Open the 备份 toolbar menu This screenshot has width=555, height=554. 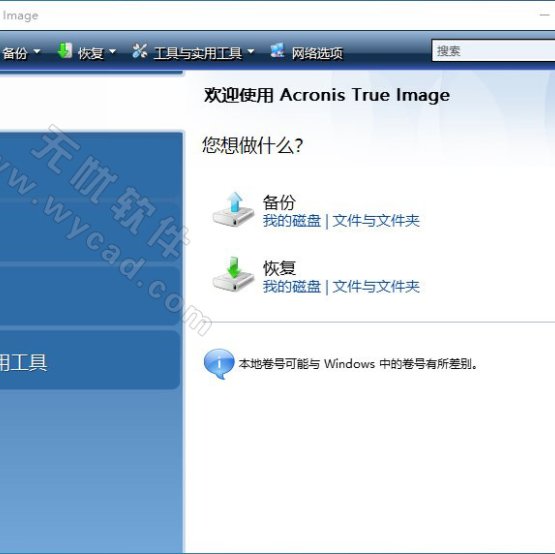[x=15, y=53]
